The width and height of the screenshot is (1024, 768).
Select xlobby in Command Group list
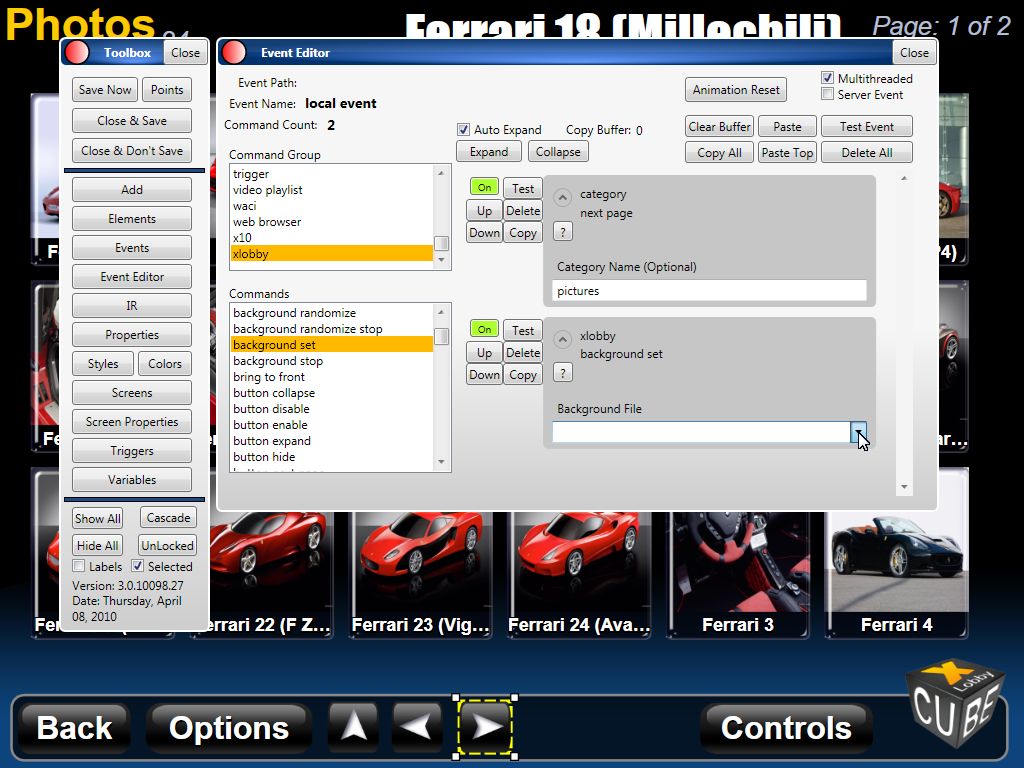pos(332,253)
